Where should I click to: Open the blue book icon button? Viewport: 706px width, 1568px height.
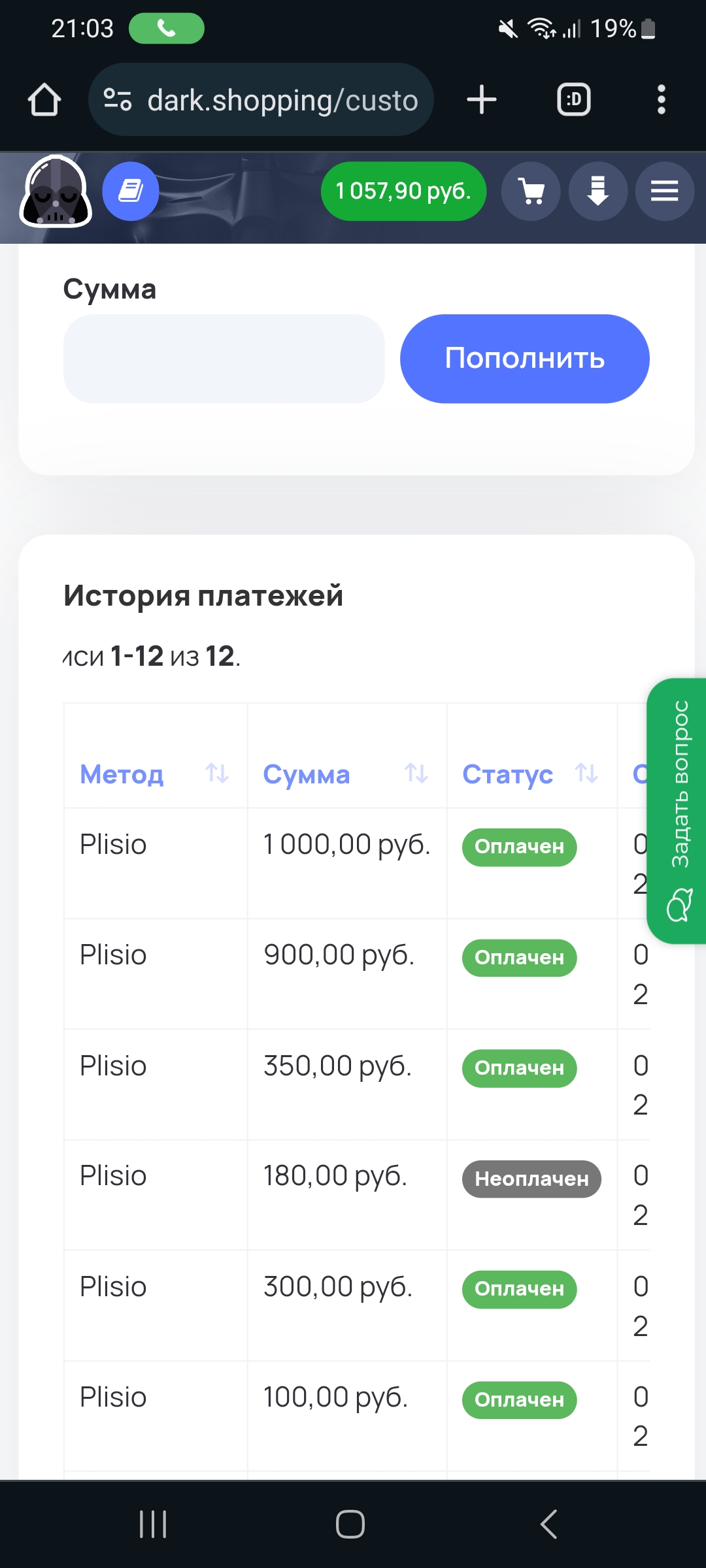coord(131,191)
